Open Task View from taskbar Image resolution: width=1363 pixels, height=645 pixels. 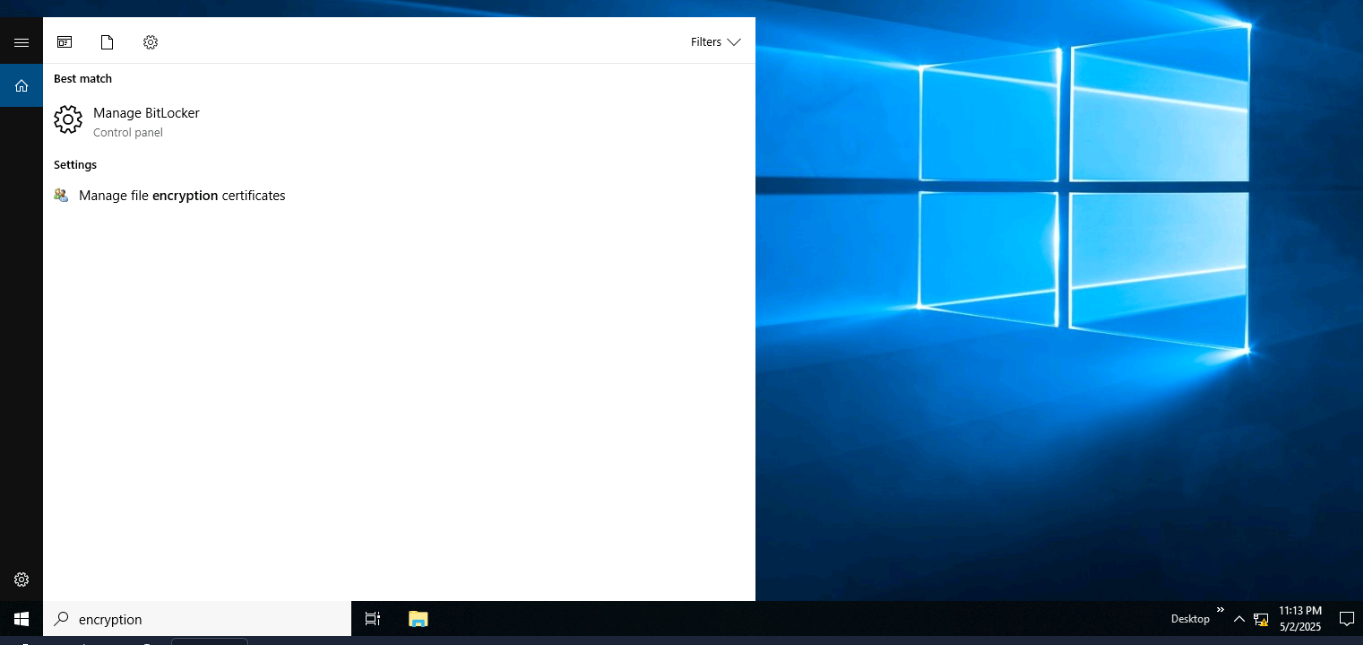tap(372, 619)
